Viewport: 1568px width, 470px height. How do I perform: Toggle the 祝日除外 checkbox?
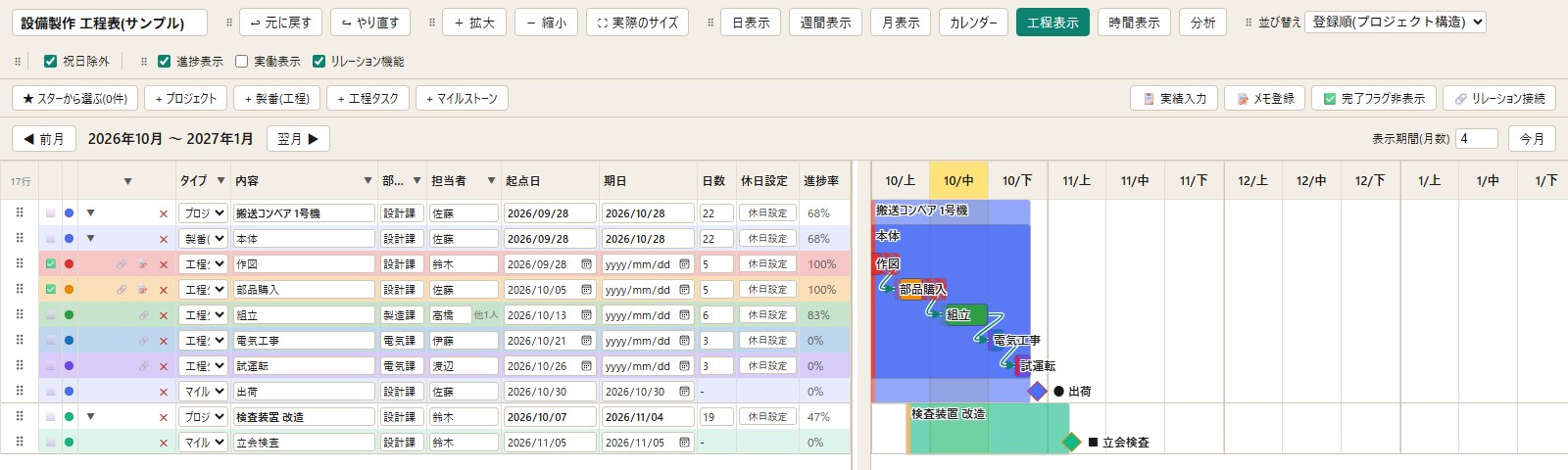(x=50, y=62)
